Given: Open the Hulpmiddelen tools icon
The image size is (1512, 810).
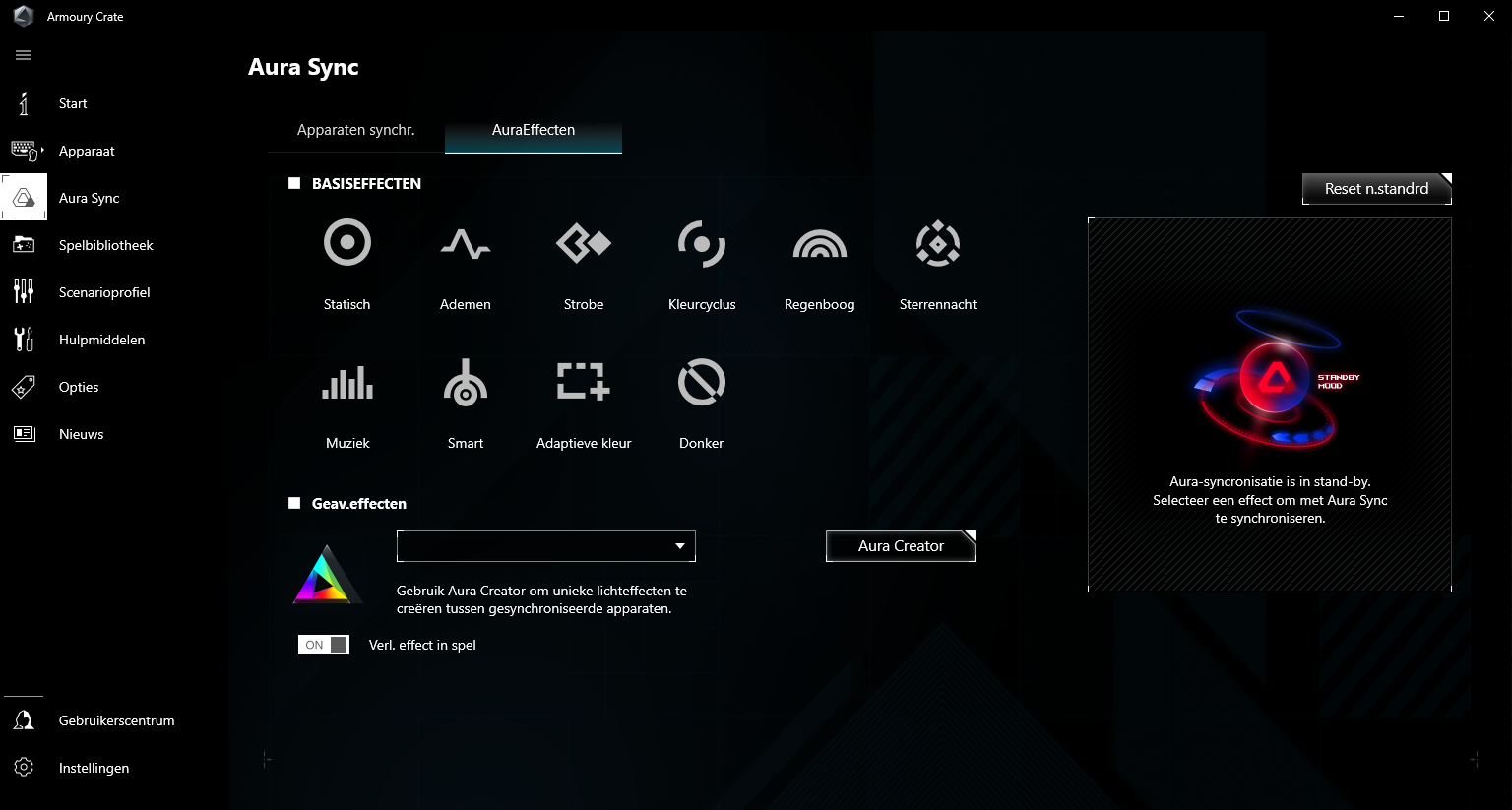Looking at the screenshot, I should point(24,340).
